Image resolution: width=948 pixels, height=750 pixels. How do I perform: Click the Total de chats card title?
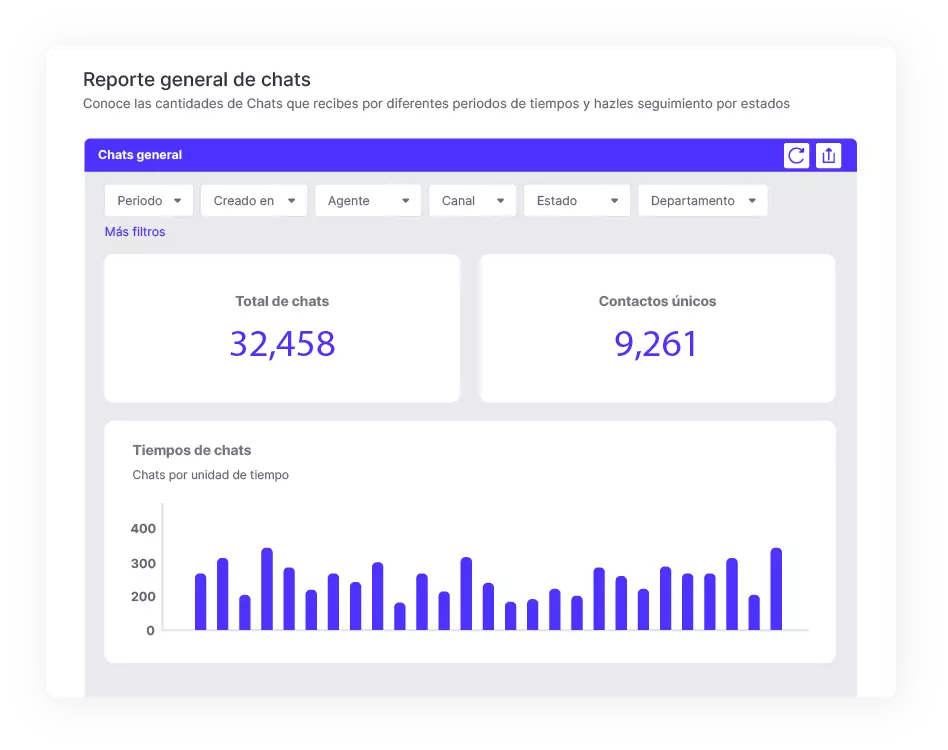point(282,301)
